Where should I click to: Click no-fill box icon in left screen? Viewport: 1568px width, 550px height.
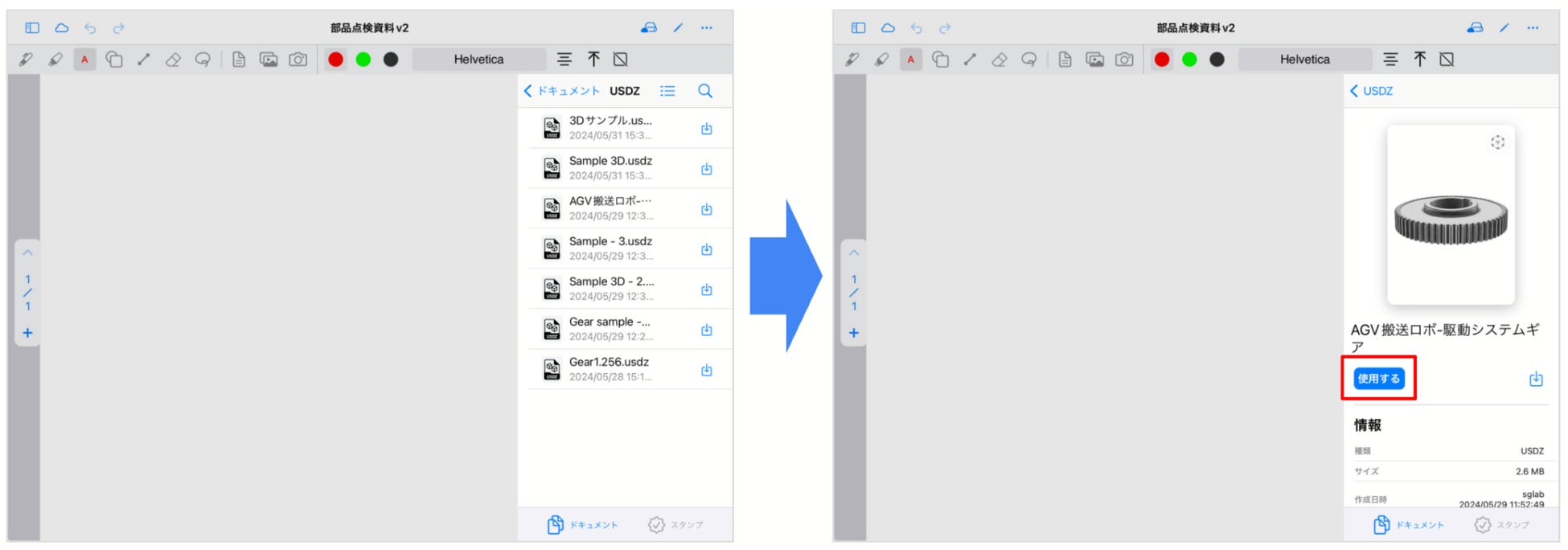pos(621,60)
